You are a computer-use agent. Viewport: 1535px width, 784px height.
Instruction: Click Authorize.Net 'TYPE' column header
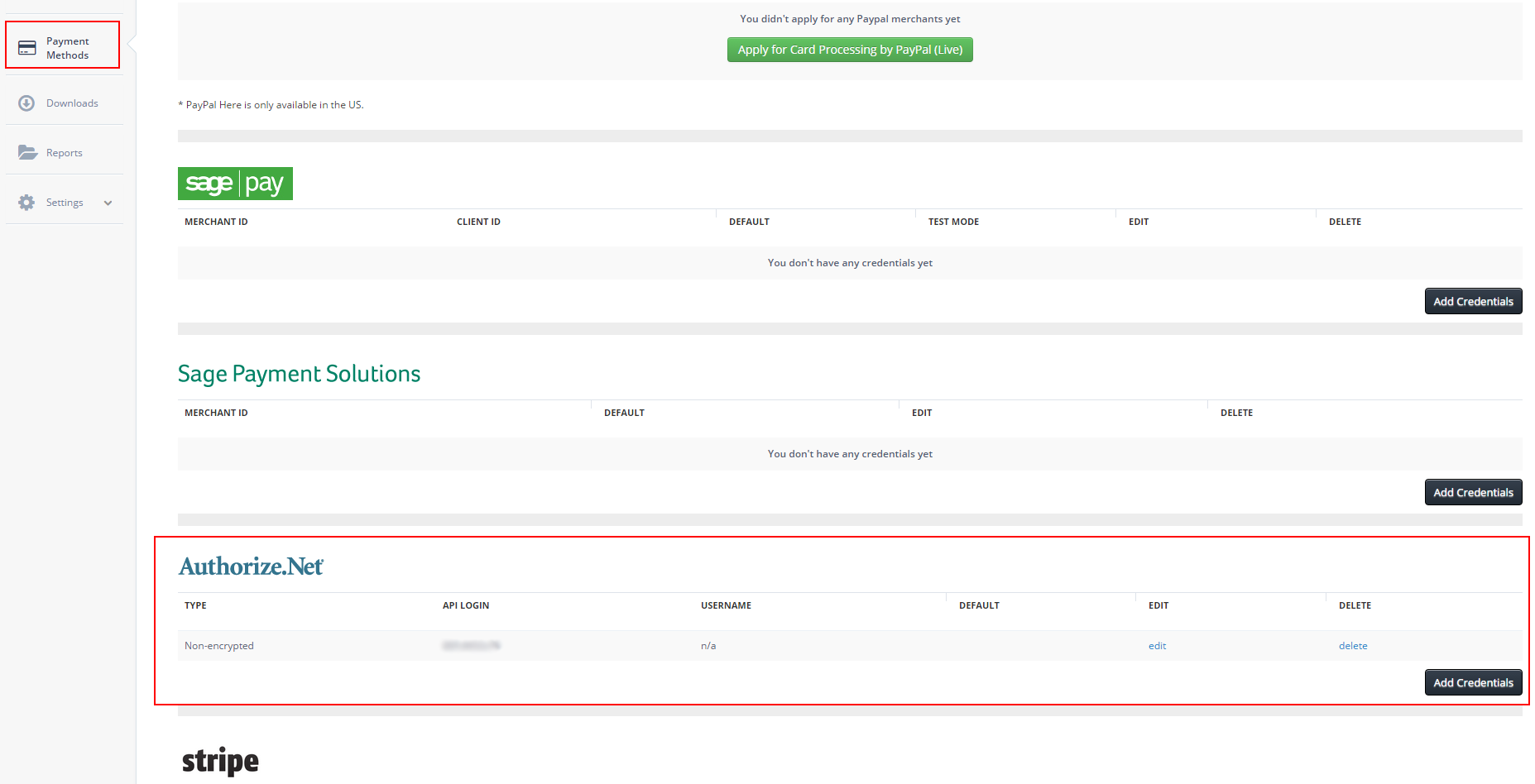[195, 605]
